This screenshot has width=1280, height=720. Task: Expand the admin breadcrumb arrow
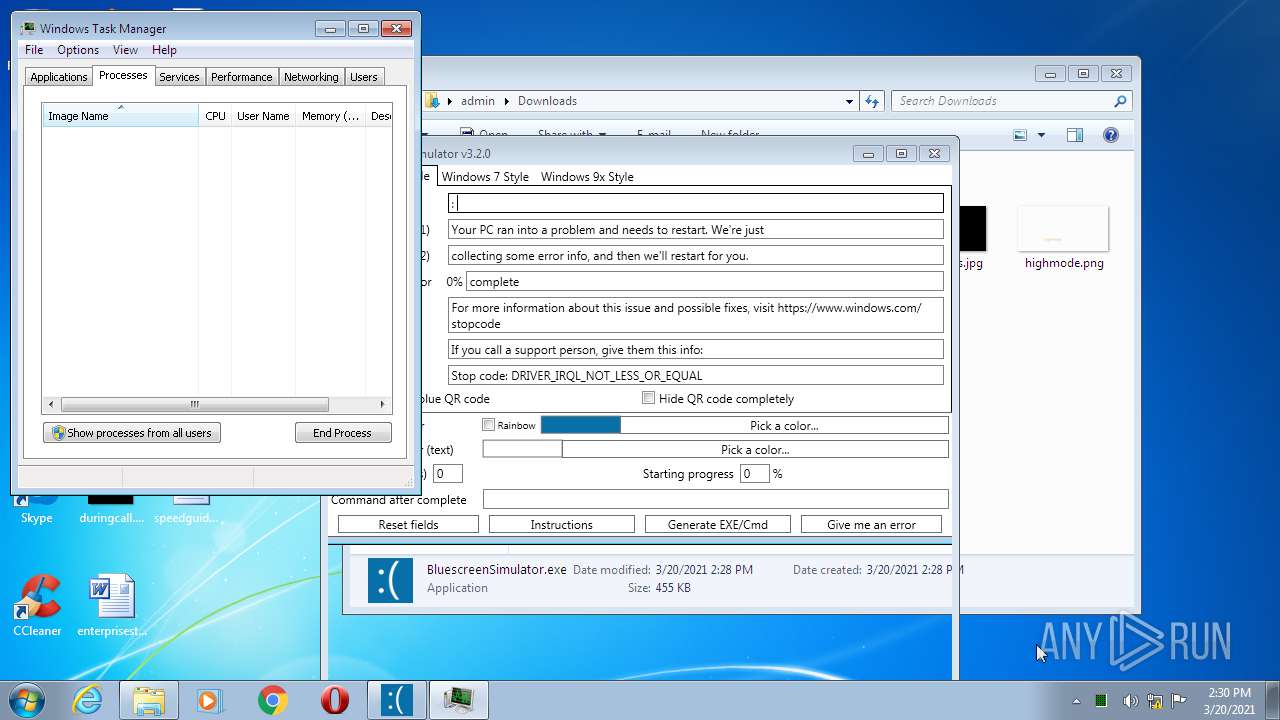pyautogui.click(x=507, y=101)
